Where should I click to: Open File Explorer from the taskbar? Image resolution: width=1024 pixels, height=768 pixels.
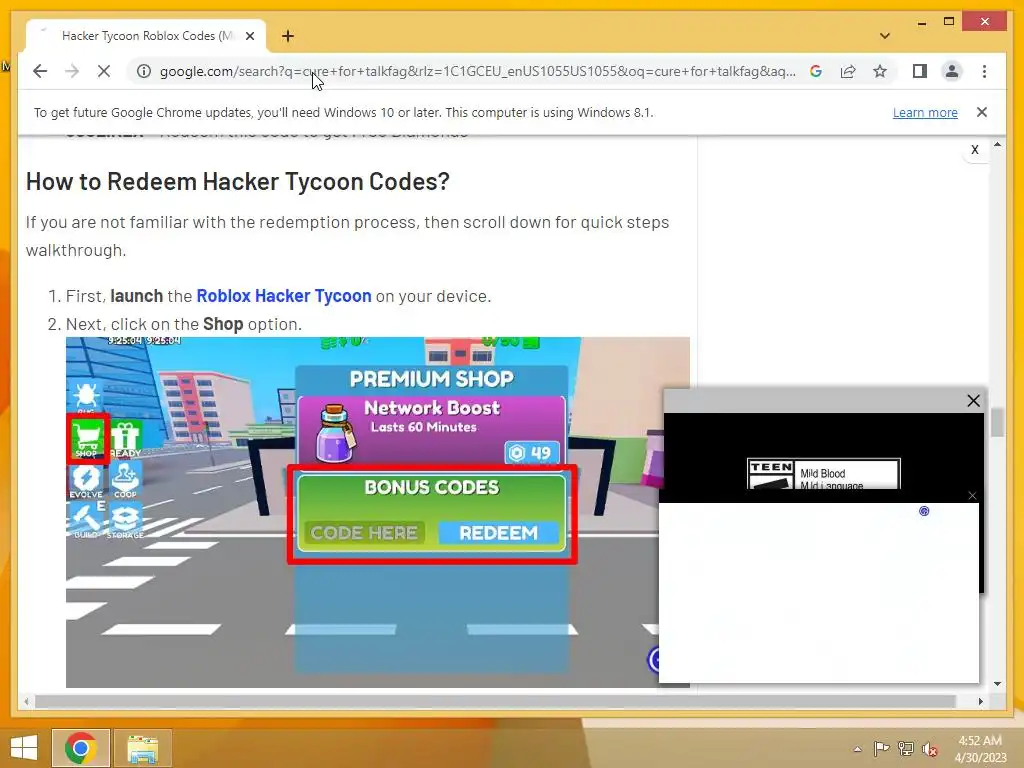tap(142, 748)
